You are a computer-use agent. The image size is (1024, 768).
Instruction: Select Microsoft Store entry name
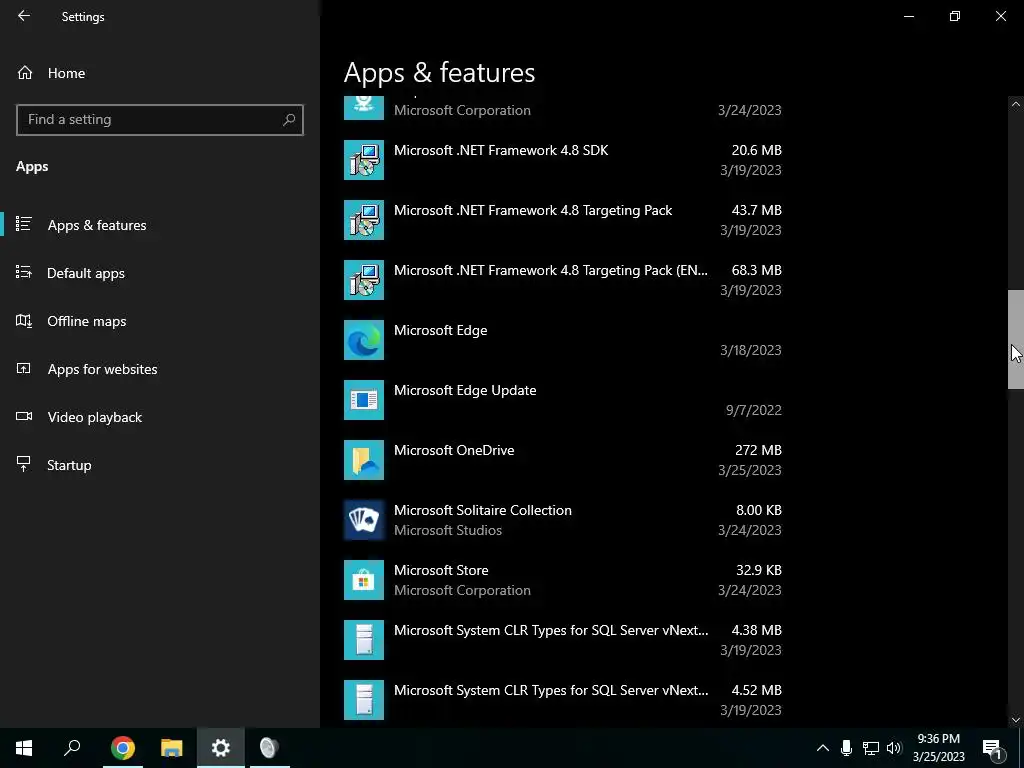(441, 570)
